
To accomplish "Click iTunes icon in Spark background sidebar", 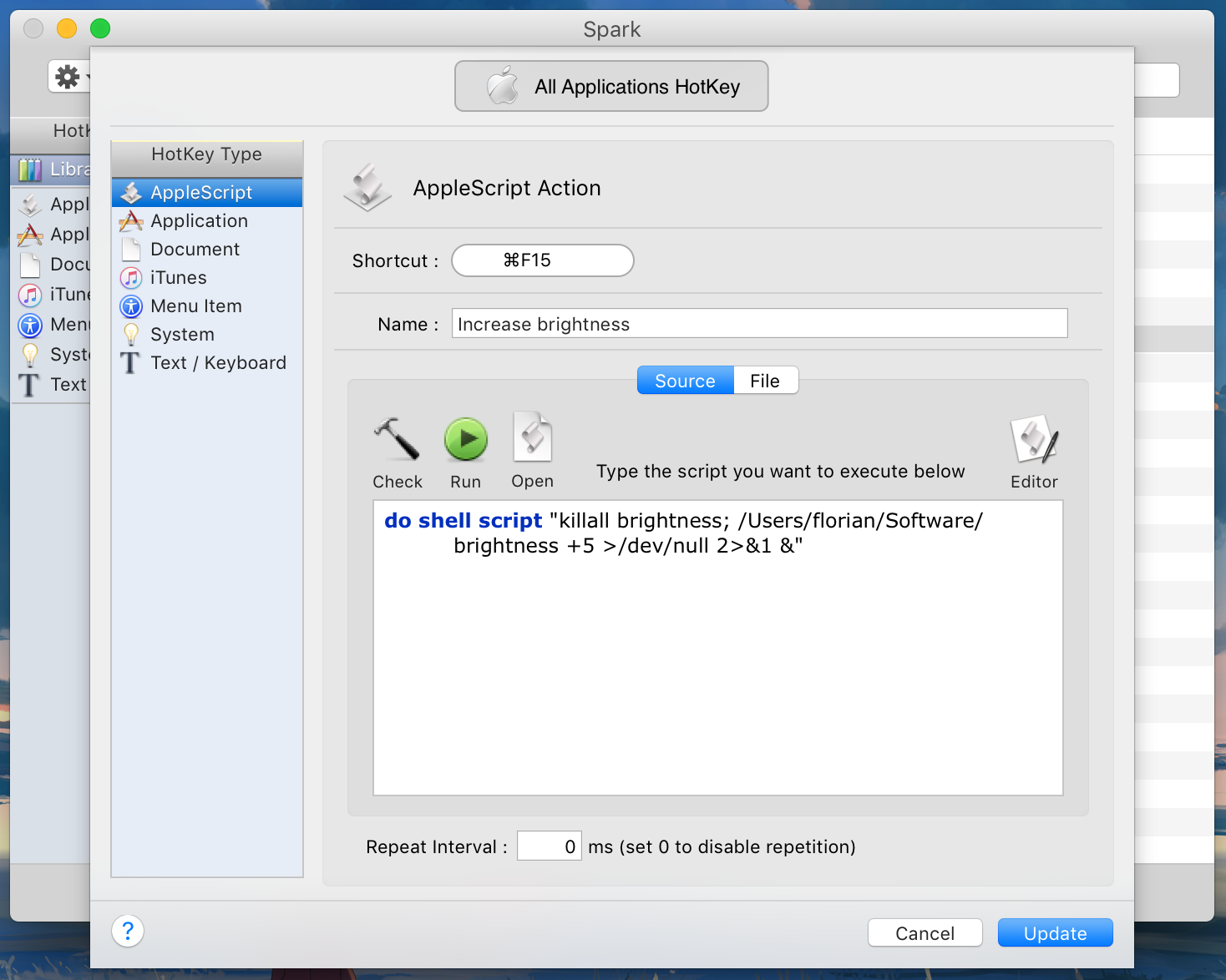I will point(30,295).
